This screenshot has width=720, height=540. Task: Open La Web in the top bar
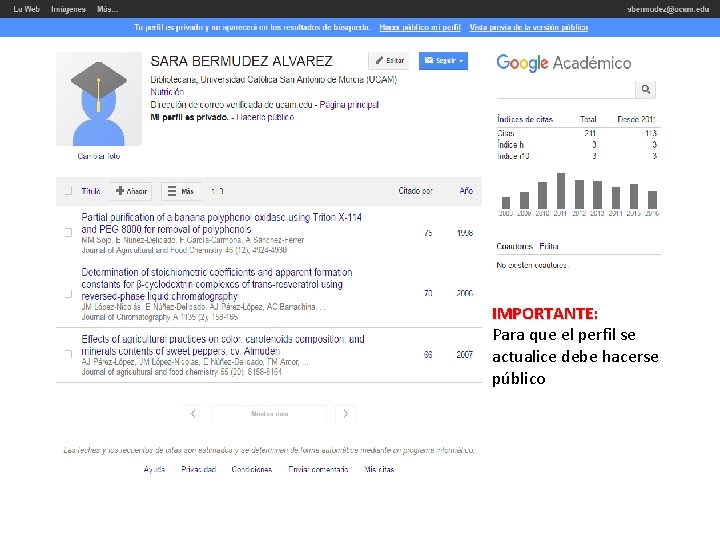27,9
